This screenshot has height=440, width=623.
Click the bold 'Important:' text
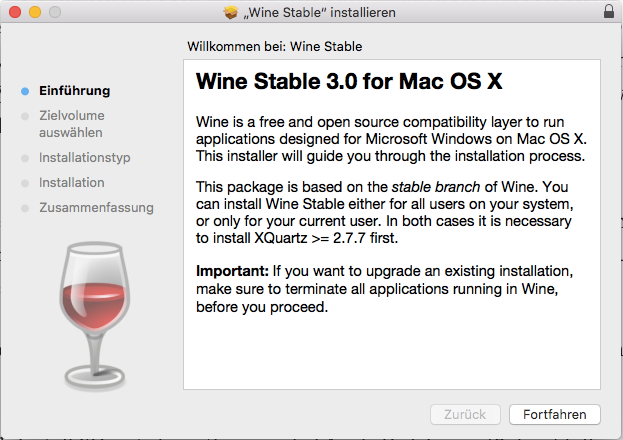click(x=232, y=271)
